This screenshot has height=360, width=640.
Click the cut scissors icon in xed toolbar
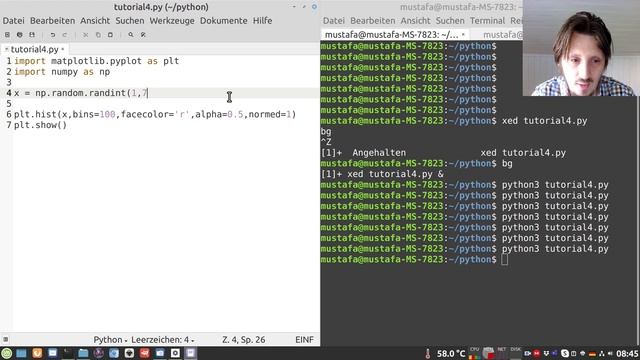(x=85, y=35)
